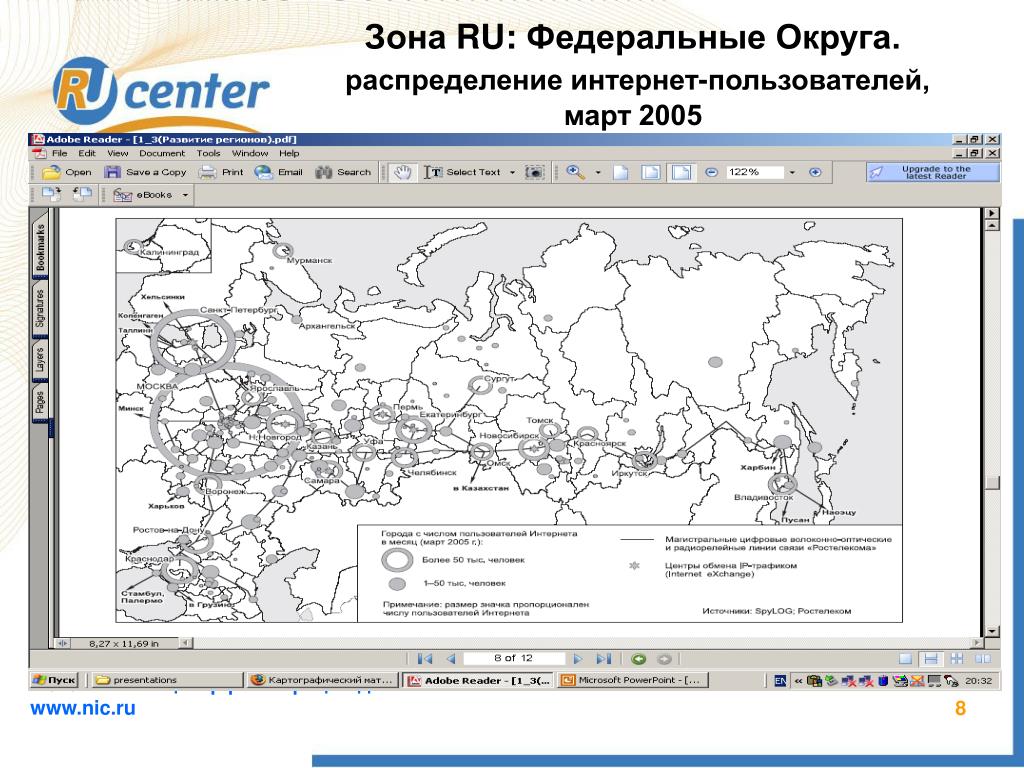
Task: Click the eBooks toolbar icon
Action: [x=123, y=195]
